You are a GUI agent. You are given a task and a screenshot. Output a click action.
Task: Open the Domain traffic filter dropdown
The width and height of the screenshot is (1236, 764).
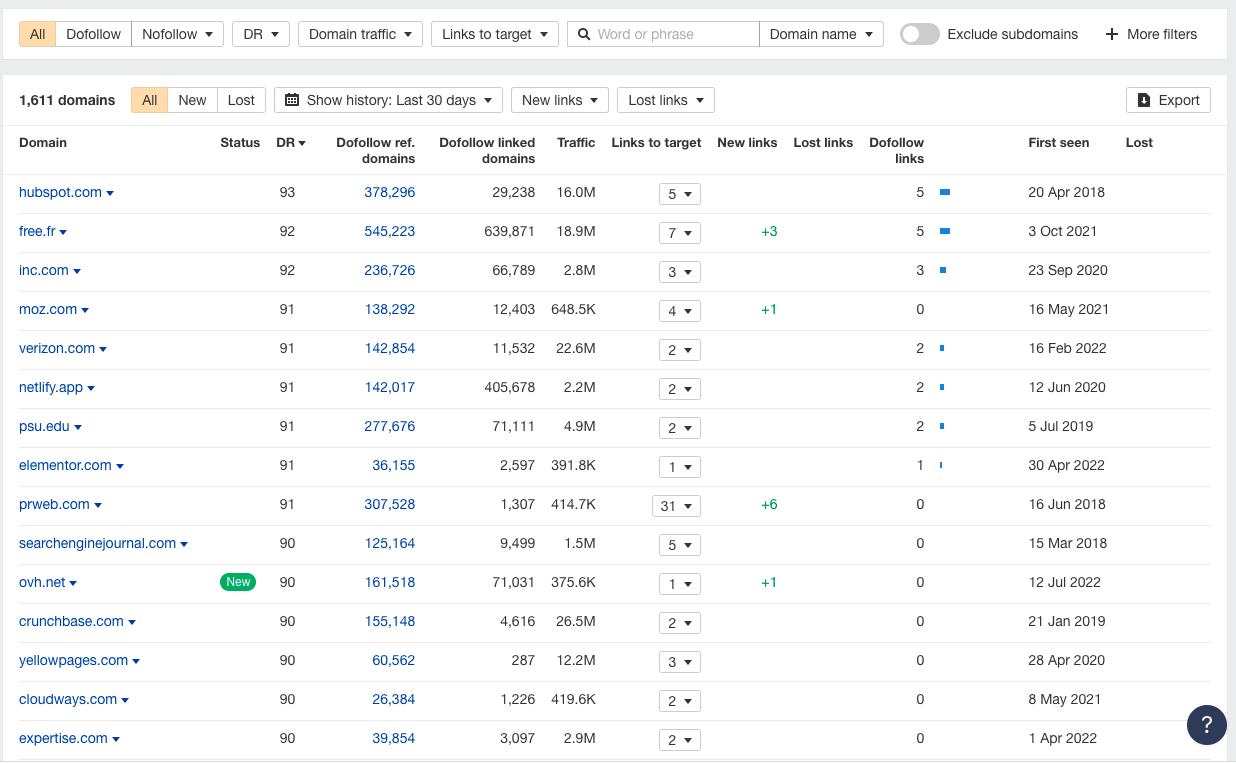[360, 34]
